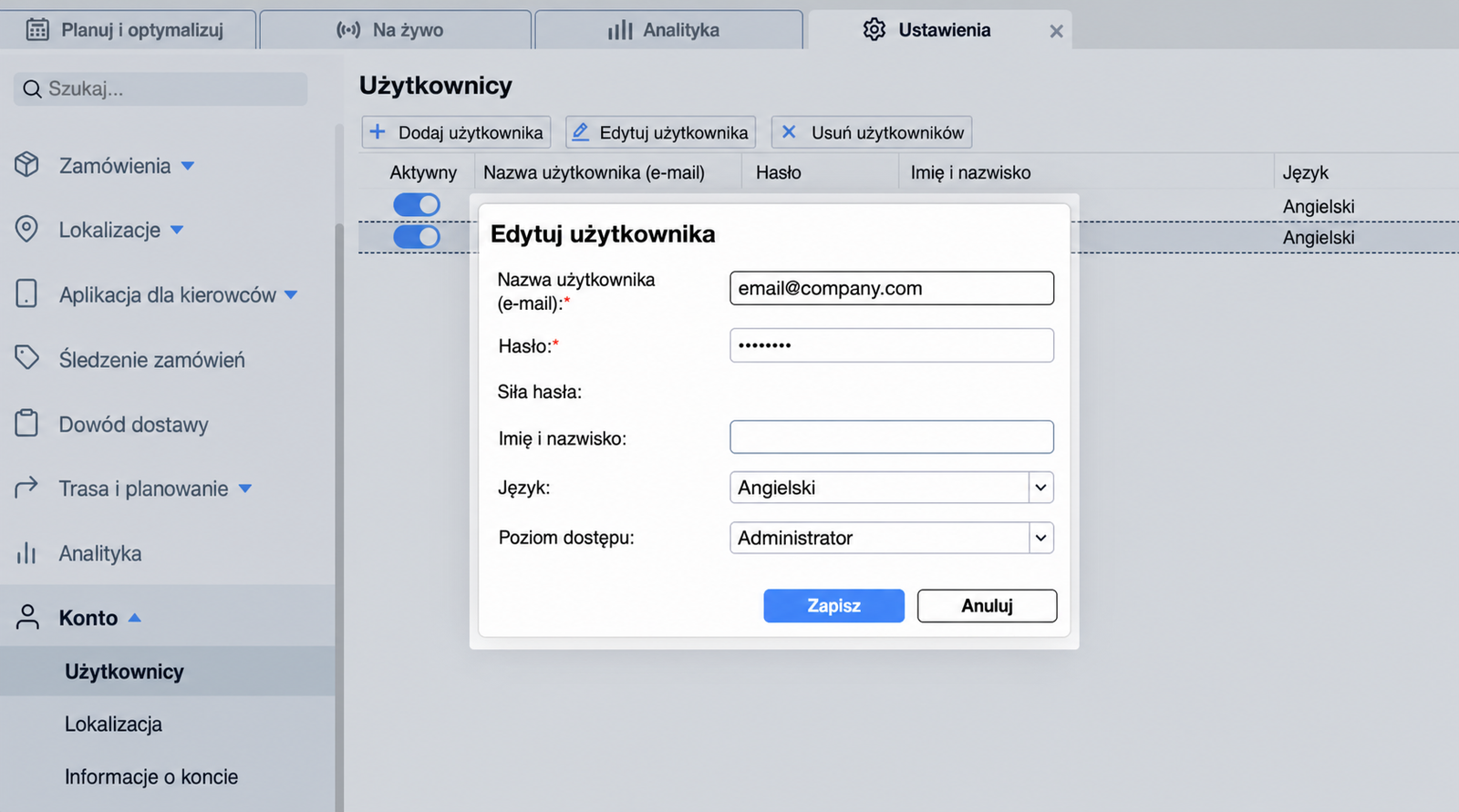
Task: Click the calendar icon on Planuj i optymalizuj tab
Action: (37, 30)
